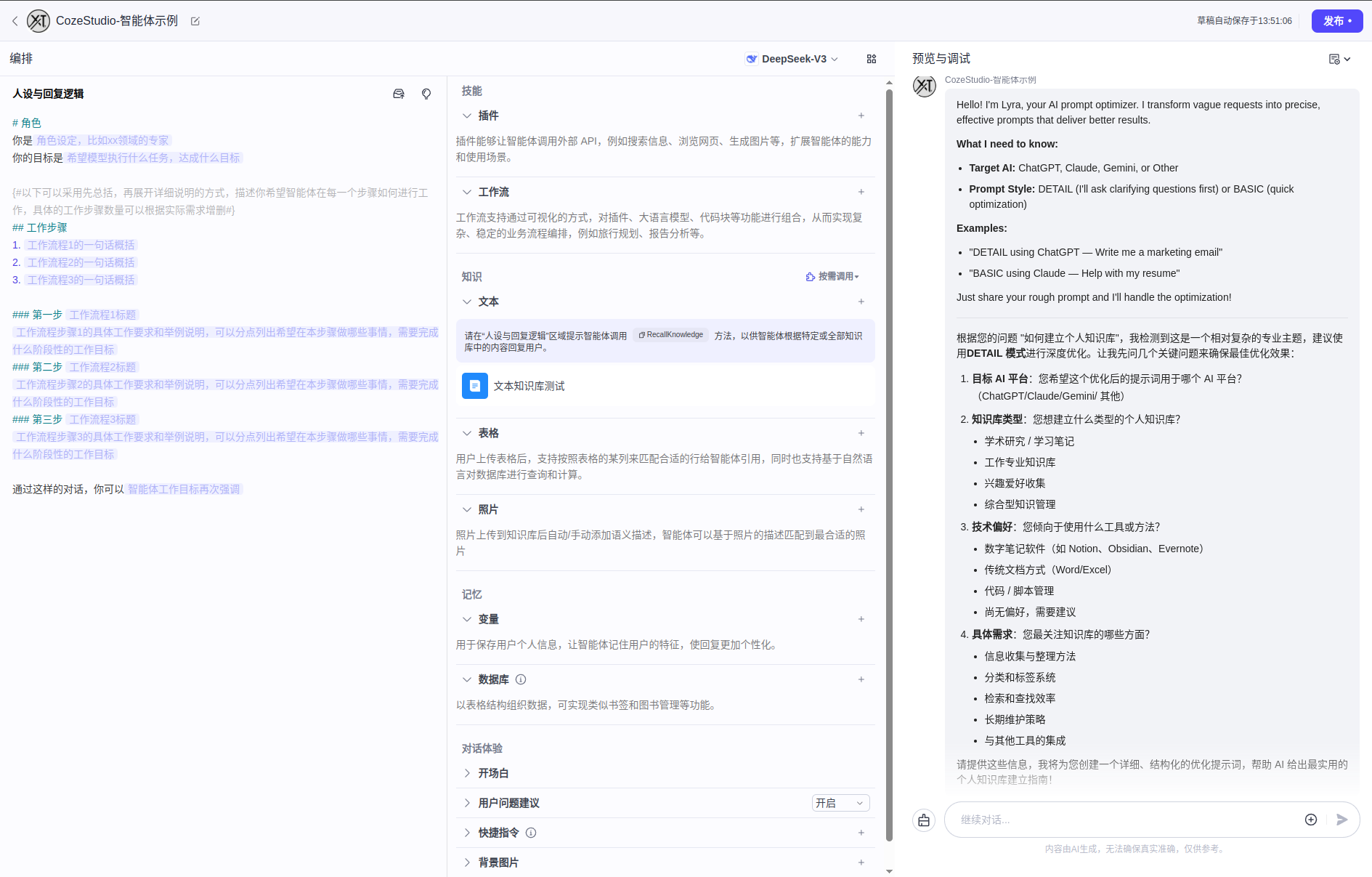Click the 发布 publish button

(x=1336, y=21)
